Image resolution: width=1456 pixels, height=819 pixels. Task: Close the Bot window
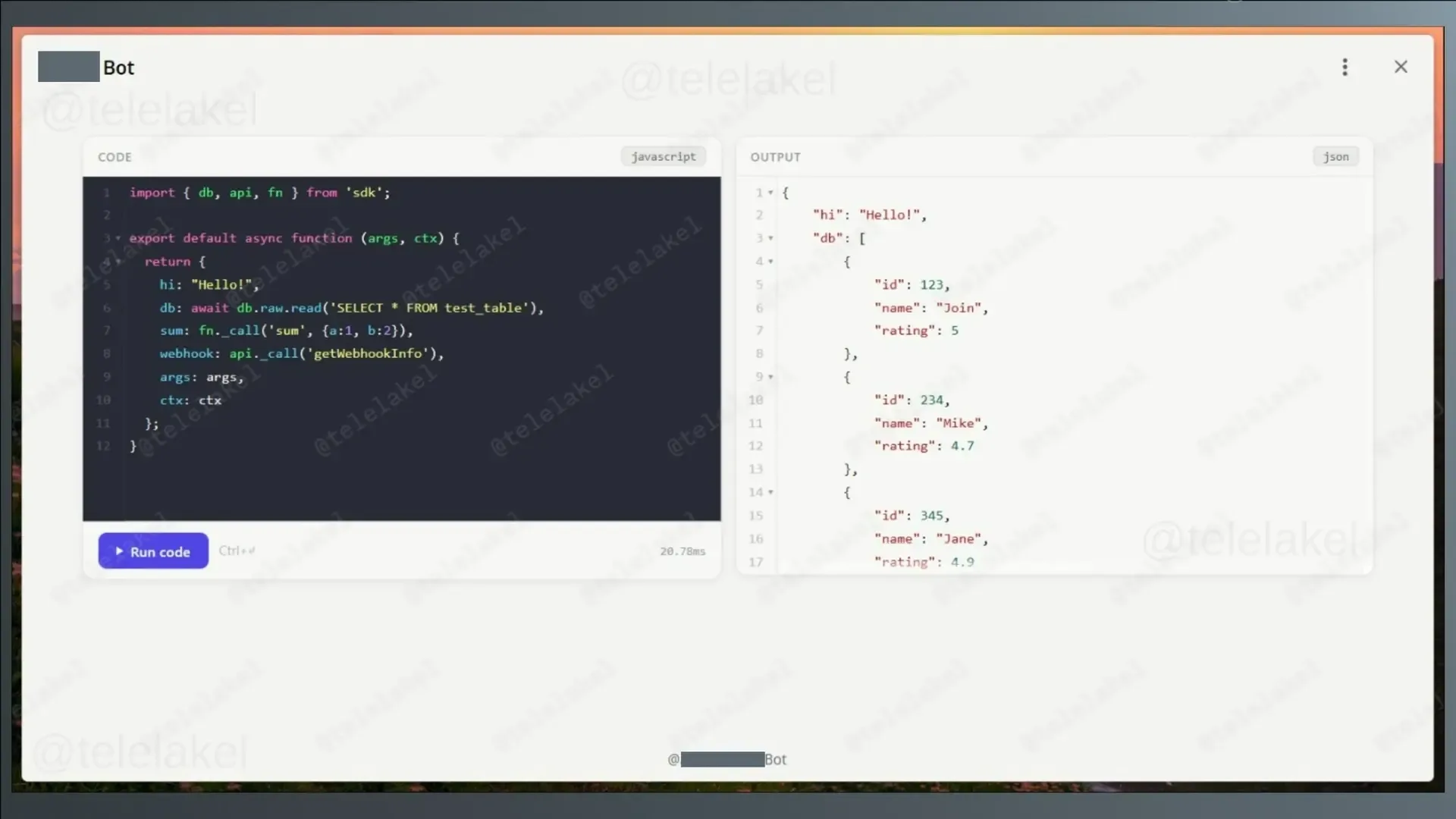click(x=1400, y=67)
